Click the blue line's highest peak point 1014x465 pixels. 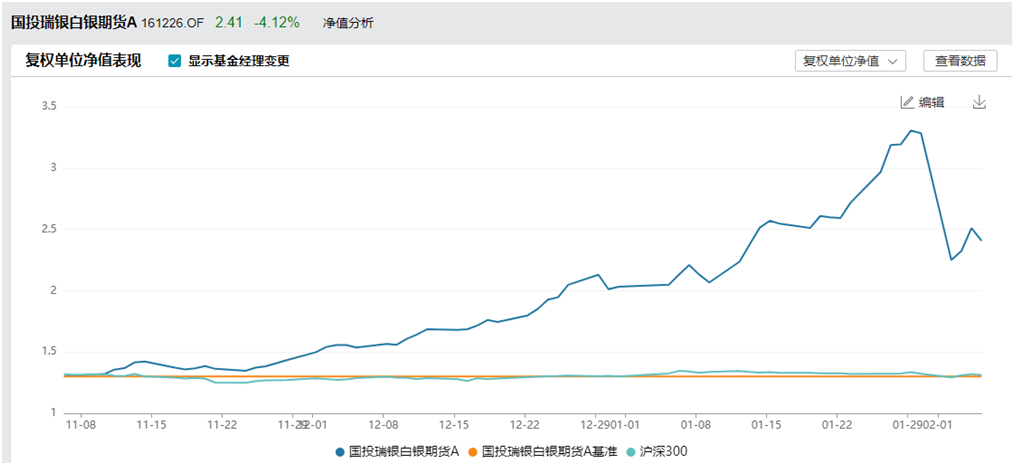coord(911,131)
